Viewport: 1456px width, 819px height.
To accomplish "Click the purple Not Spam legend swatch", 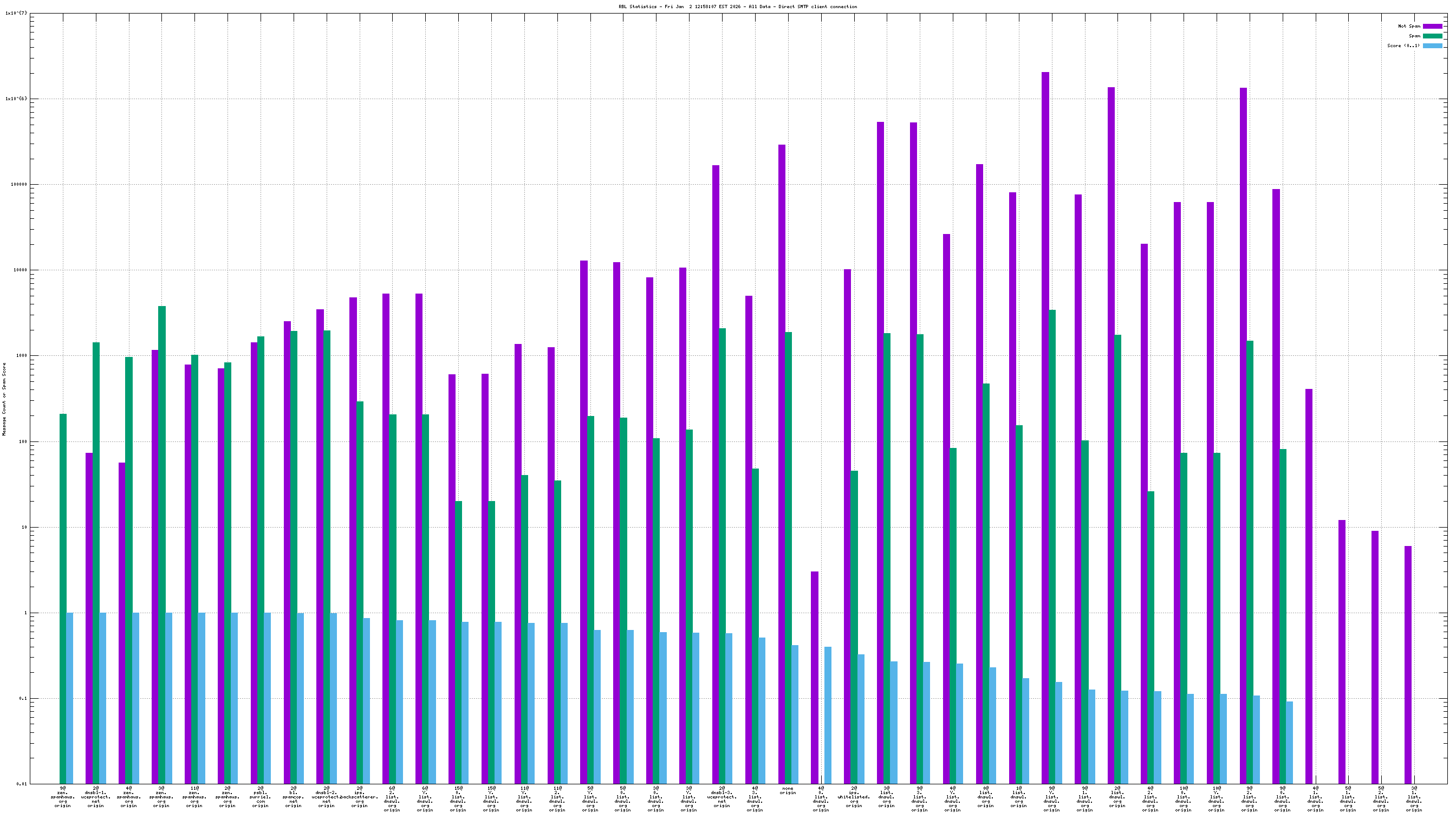I will (x=1432, y=26).
